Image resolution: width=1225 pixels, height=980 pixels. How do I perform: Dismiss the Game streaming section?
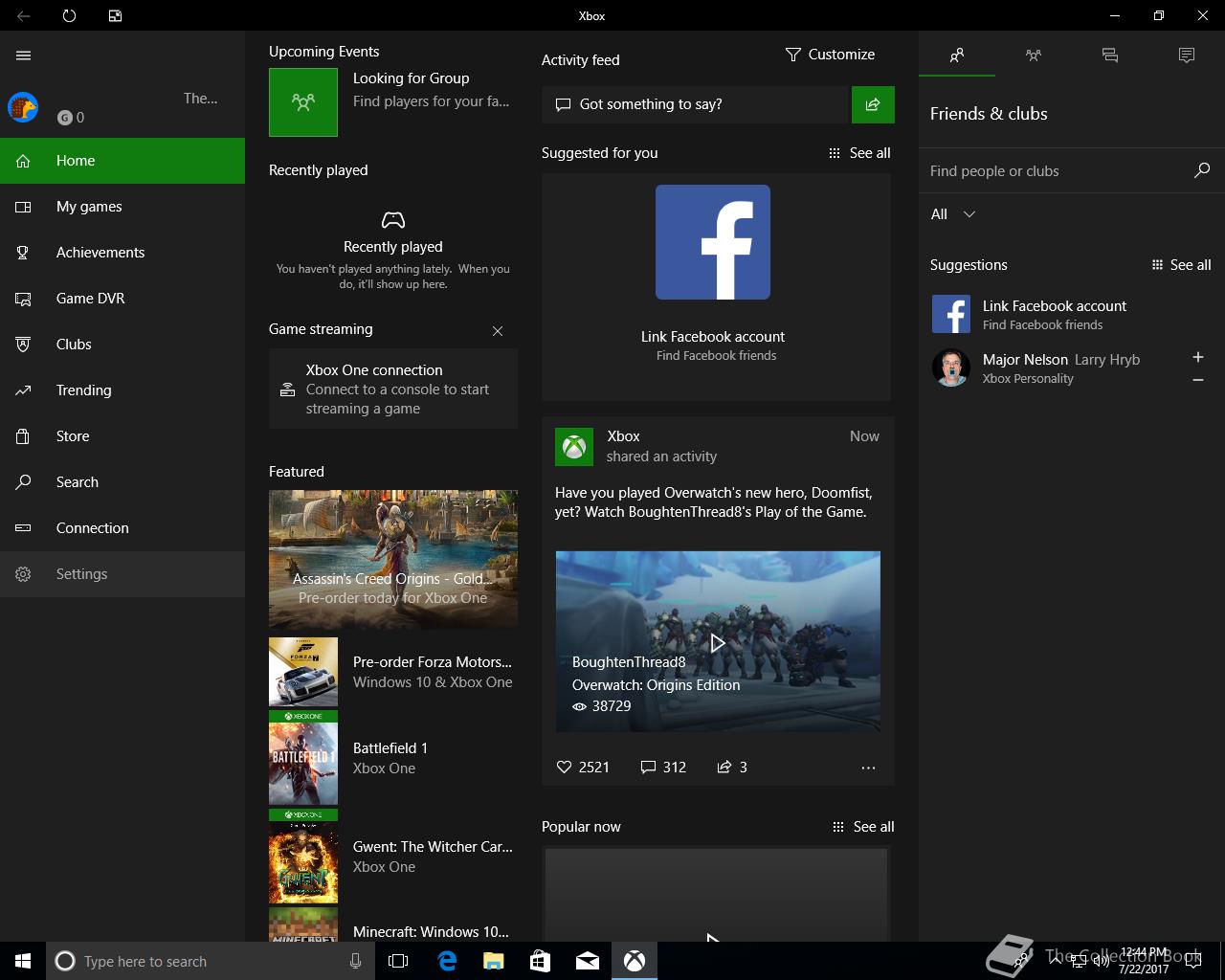coord(498,331)
